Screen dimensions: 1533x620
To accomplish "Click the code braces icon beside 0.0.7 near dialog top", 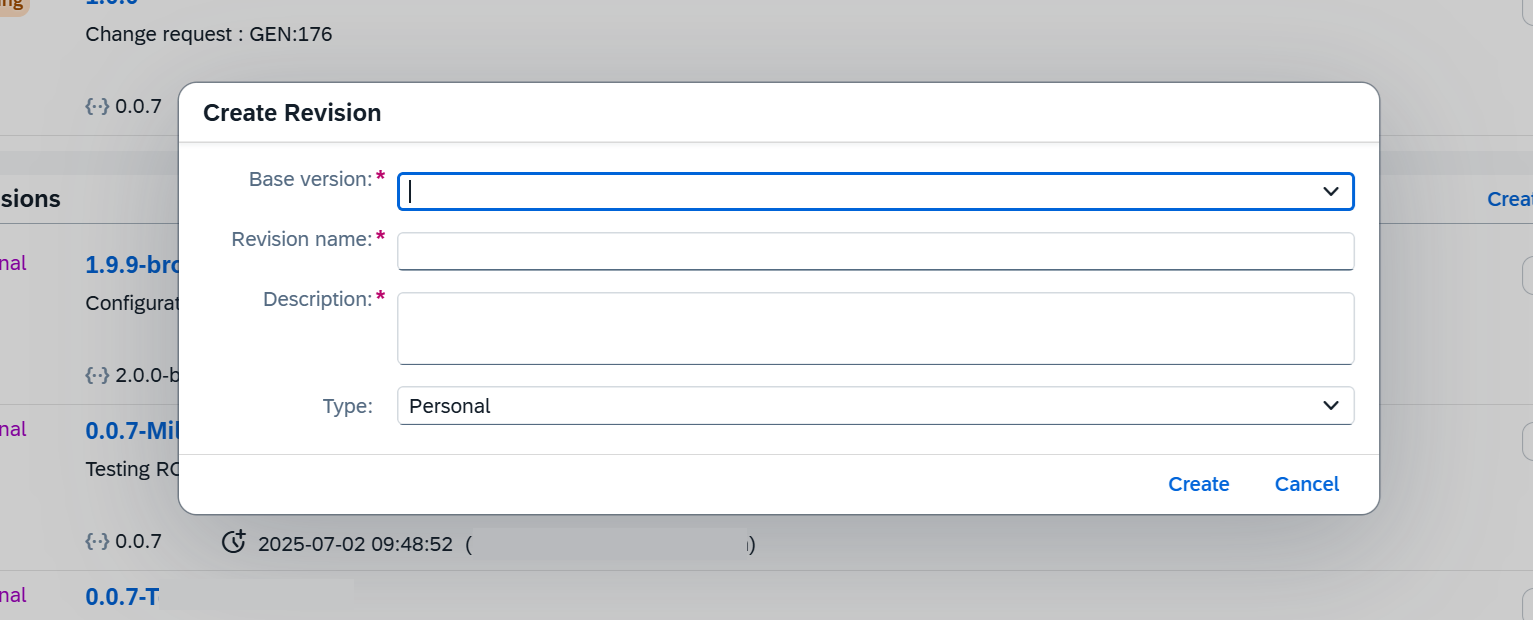I will 97,105.
